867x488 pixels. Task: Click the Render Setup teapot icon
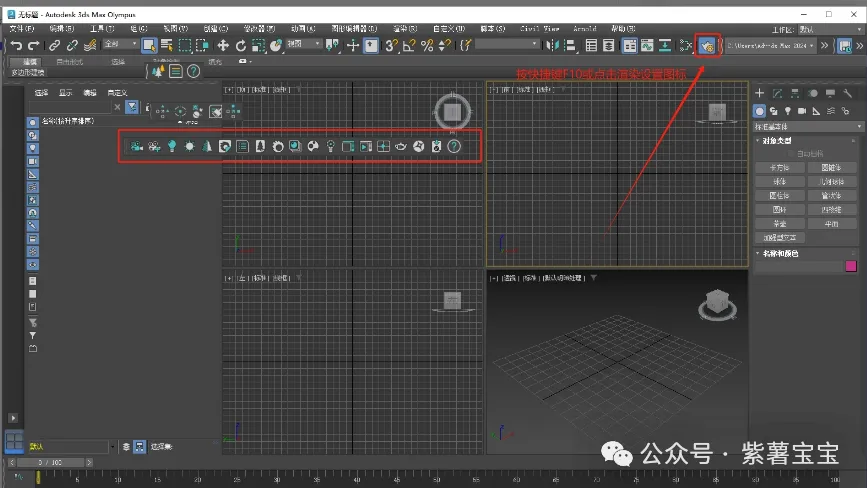pyautogui.click(x=708, y=45)
